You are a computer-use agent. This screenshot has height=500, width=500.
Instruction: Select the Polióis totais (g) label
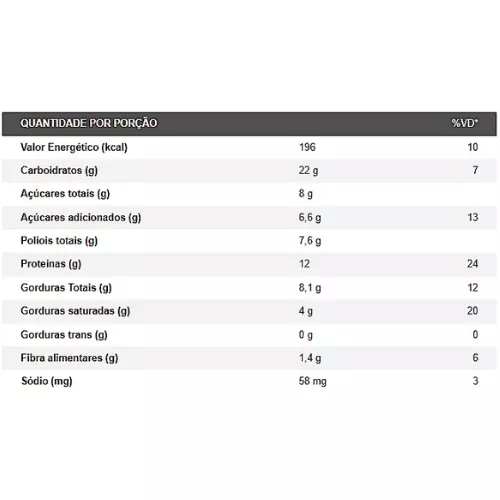click(x=59, y=241)
